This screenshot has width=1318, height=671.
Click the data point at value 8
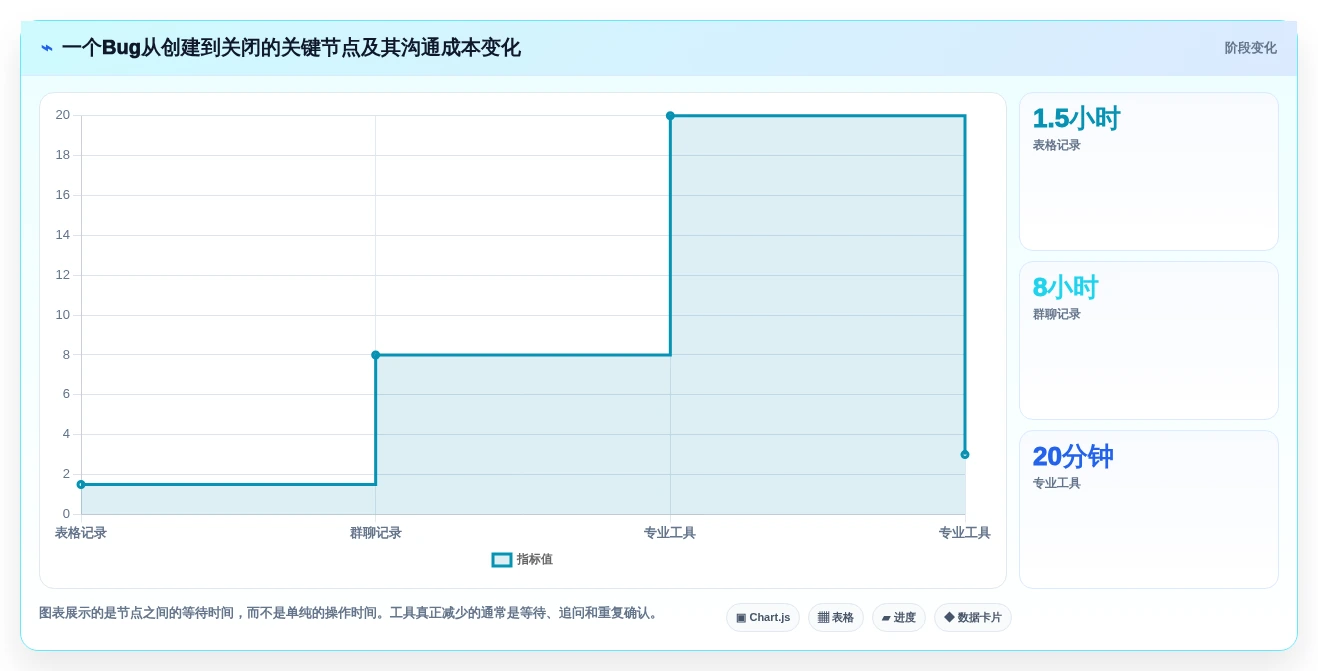point(376,355)
